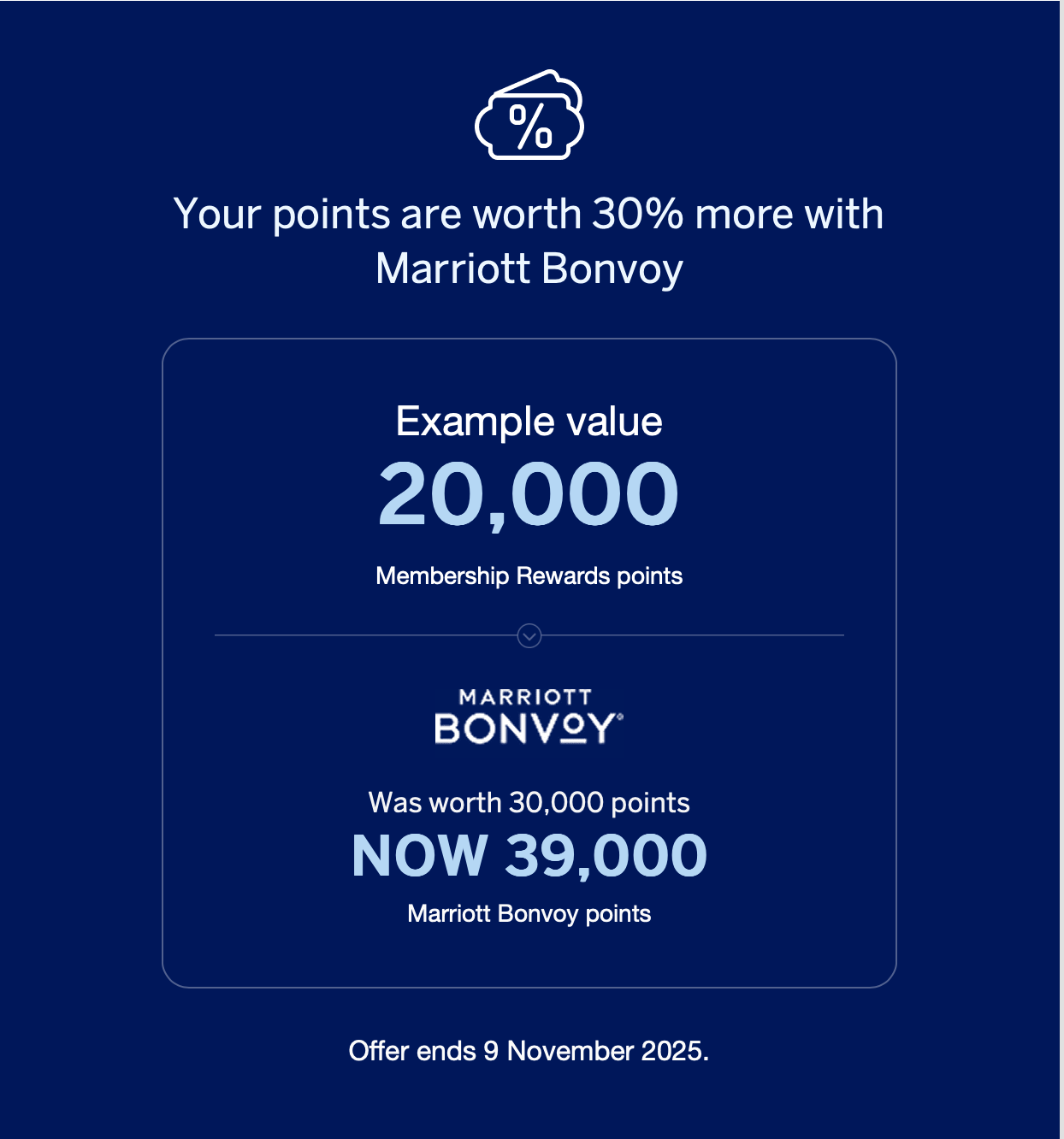Click the 'Marriott Bonvoy points' caption
Viewport: 1064px width, 1139px height.
[x=529, y=914]
